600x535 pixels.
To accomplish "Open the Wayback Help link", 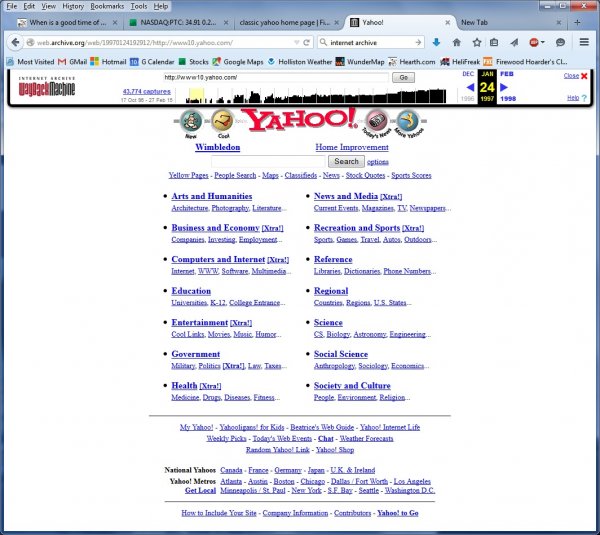I will [x=573, y=98].
